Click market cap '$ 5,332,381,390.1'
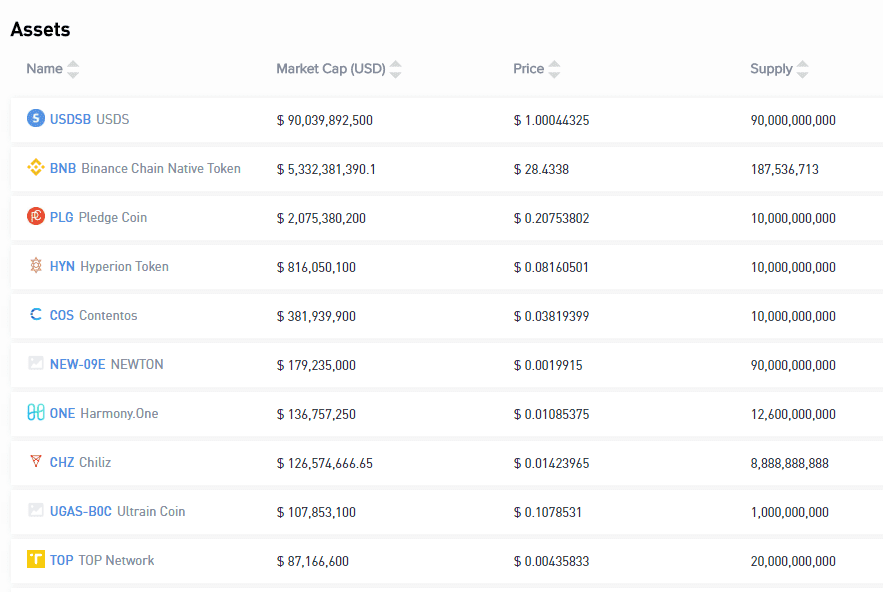This screenshot has width=883, height=592. pos(326,169)
